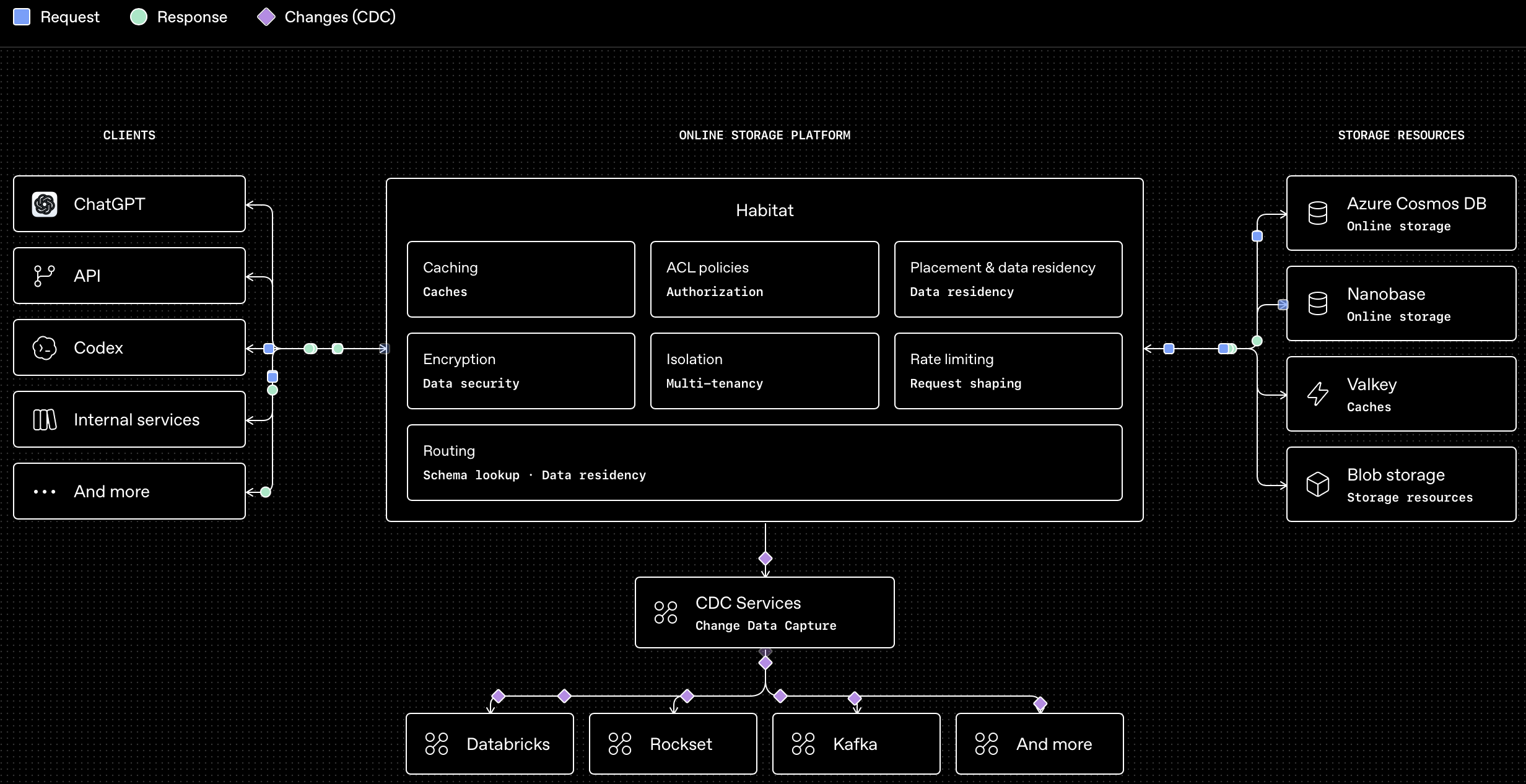Click the icon beside And more under CDC
Viewport: 1526px width, 784px height.
point(987,744)
